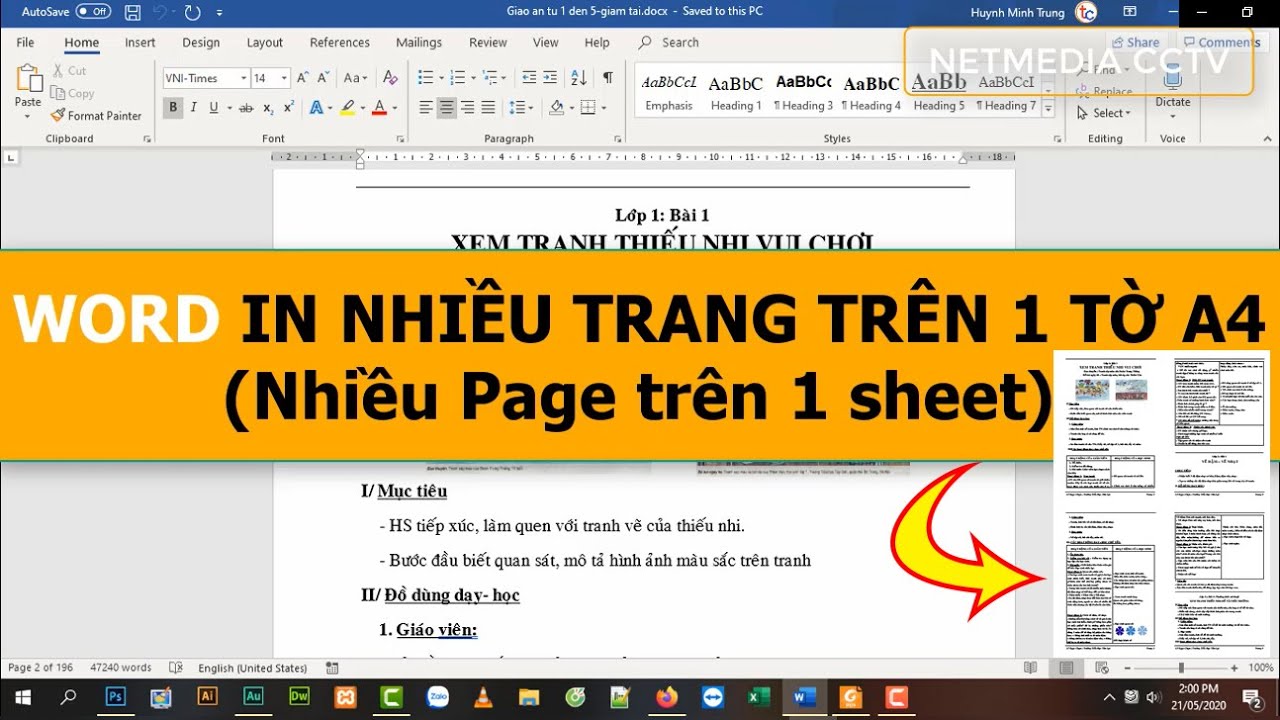Viewport: 1280px width, 720px height.
Task: Align text right
Action: (467, 108)
